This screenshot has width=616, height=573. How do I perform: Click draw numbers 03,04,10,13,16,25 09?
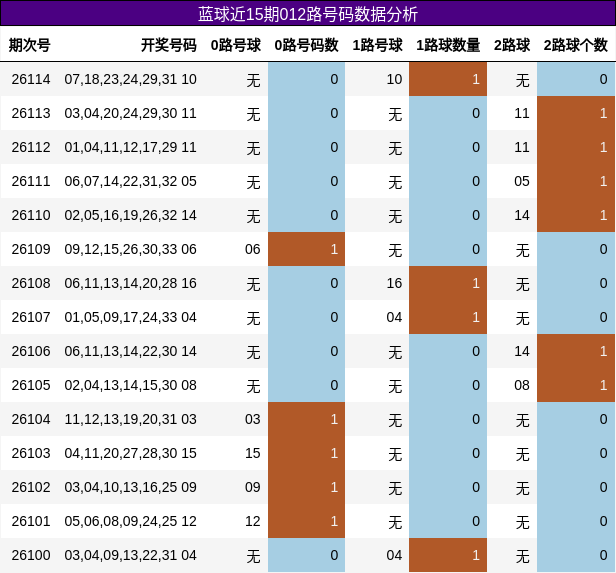(130, 487)
